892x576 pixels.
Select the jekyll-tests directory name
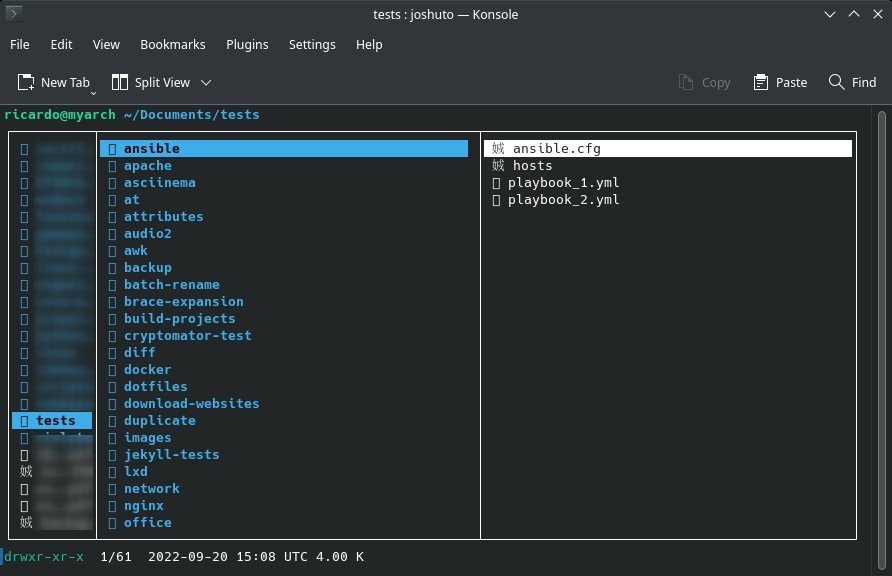point(172,455)
